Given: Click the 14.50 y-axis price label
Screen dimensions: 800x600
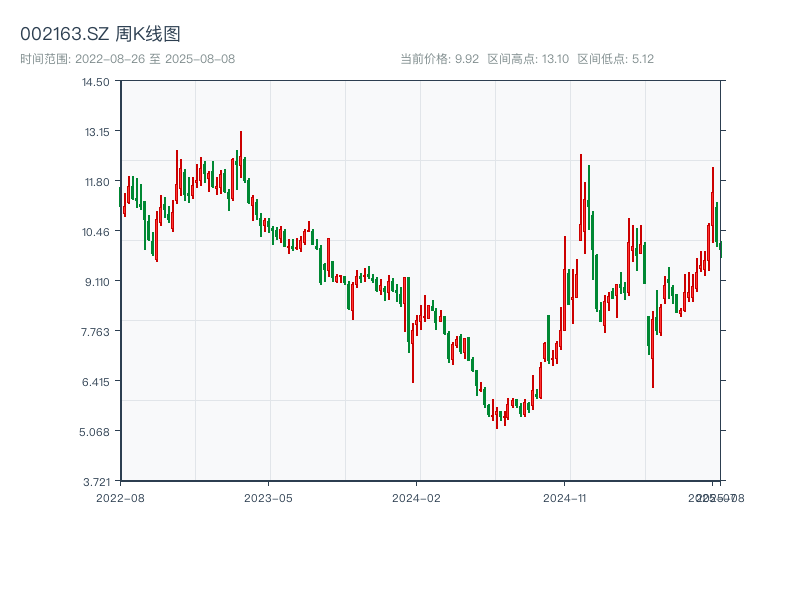Looking at the screenshot, I should pos(96,82).
